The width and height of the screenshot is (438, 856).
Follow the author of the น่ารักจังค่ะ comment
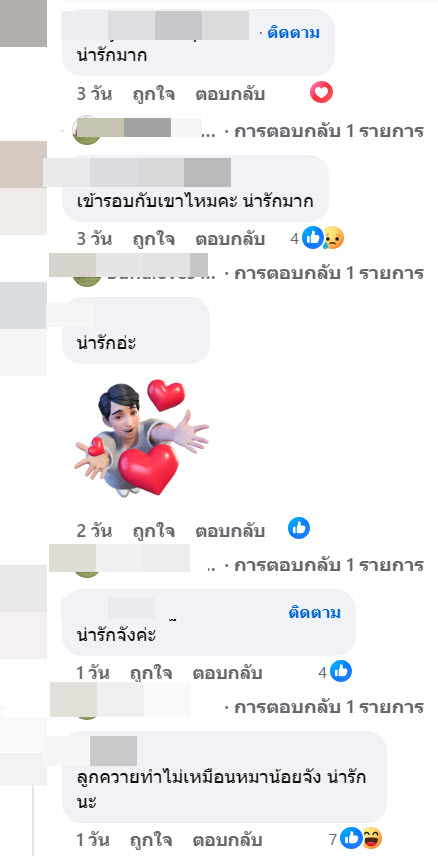(314, 613)
